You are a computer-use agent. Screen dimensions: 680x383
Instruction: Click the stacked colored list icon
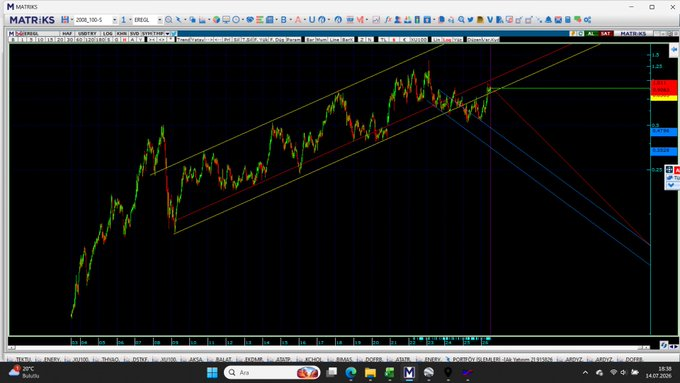click(x=259, y=20)
